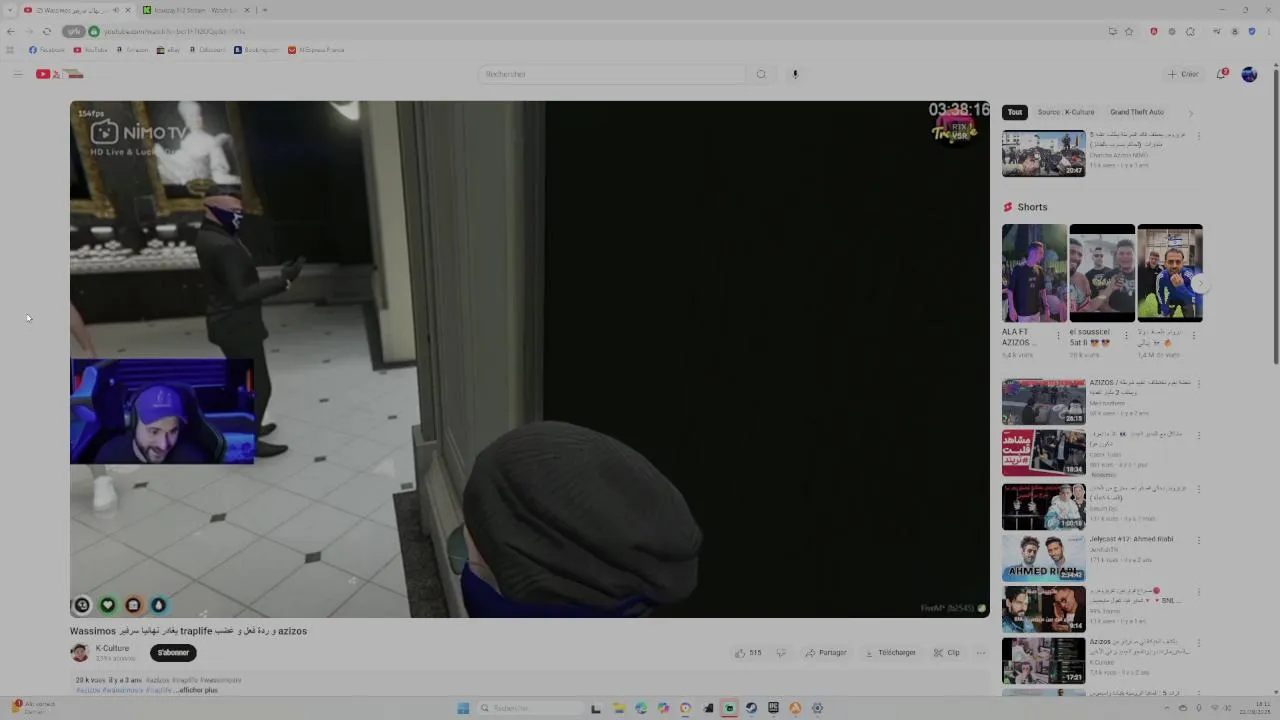This screenshot has width=1280, height=720.
Task: Focus the Rechercher search field
Action: (x=612, y=74)
